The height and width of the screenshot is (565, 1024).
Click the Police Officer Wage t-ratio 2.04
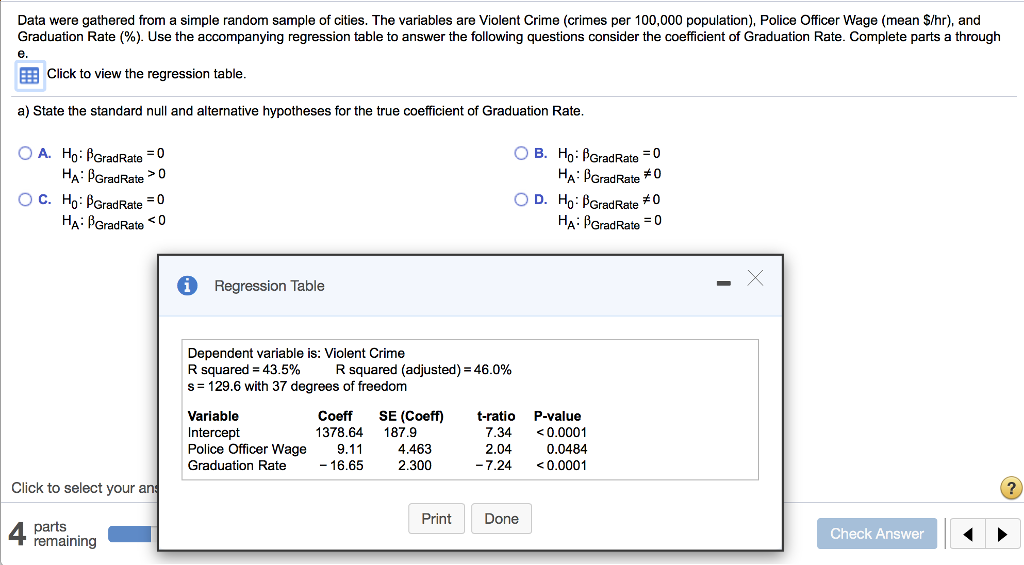tap(498, 449)
